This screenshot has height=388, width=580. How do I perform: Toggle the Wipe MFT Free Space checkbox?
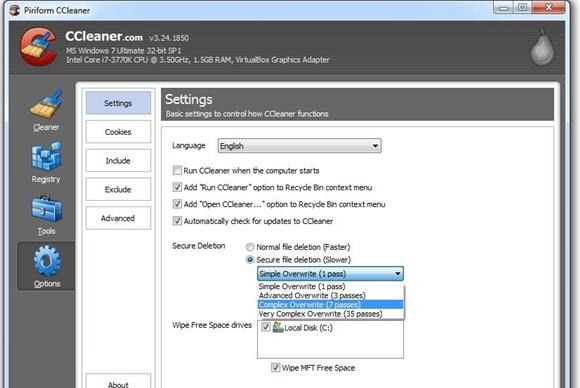point(275,368)
